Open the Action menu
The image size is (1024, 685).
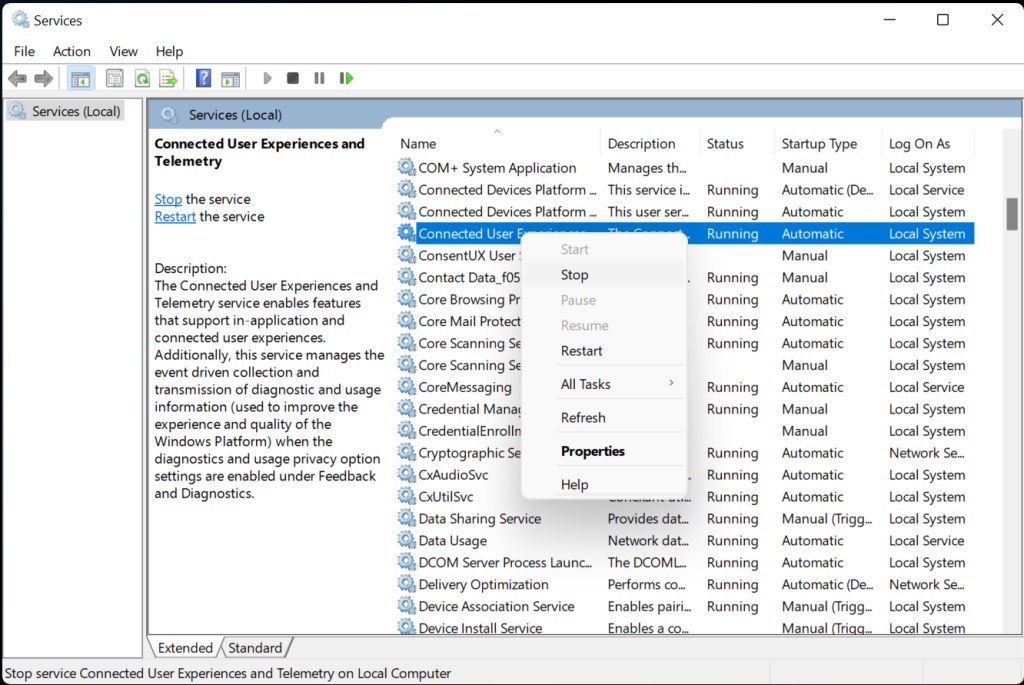point(72,51)
